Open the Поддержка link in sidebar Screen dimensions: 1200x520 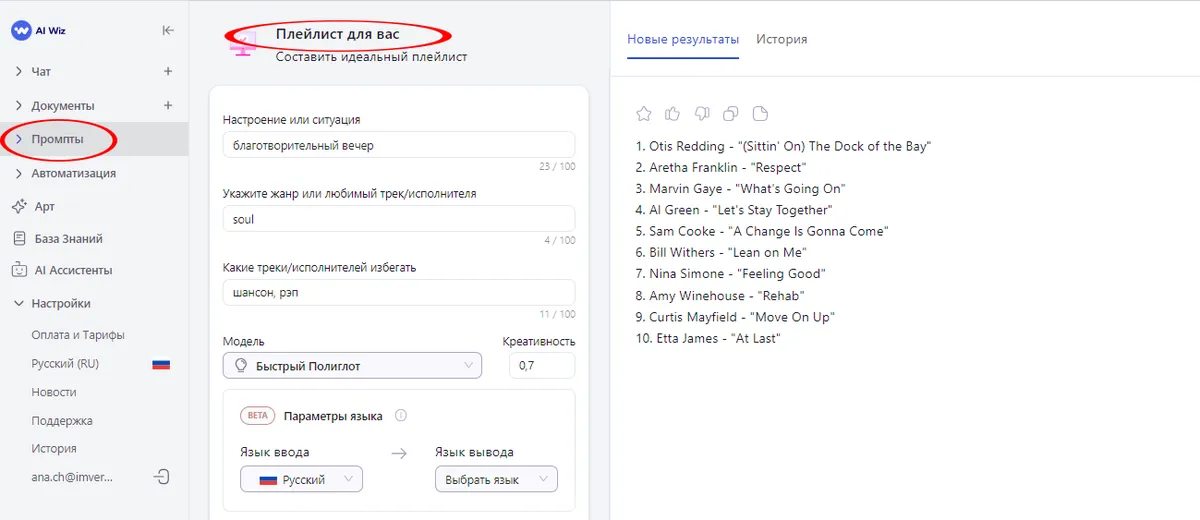click(x=62, y=421)
